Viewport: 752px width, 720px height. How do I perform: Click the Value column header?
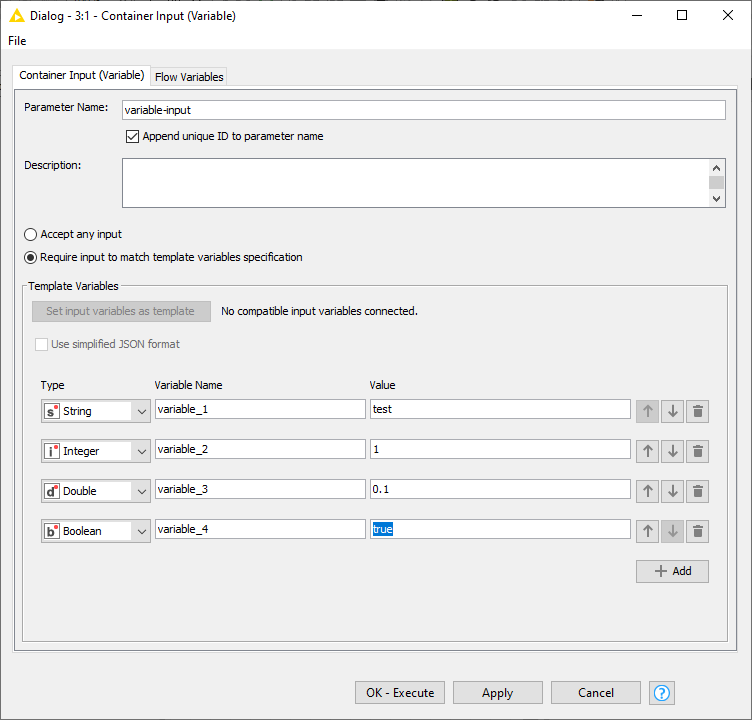(382, 385)
